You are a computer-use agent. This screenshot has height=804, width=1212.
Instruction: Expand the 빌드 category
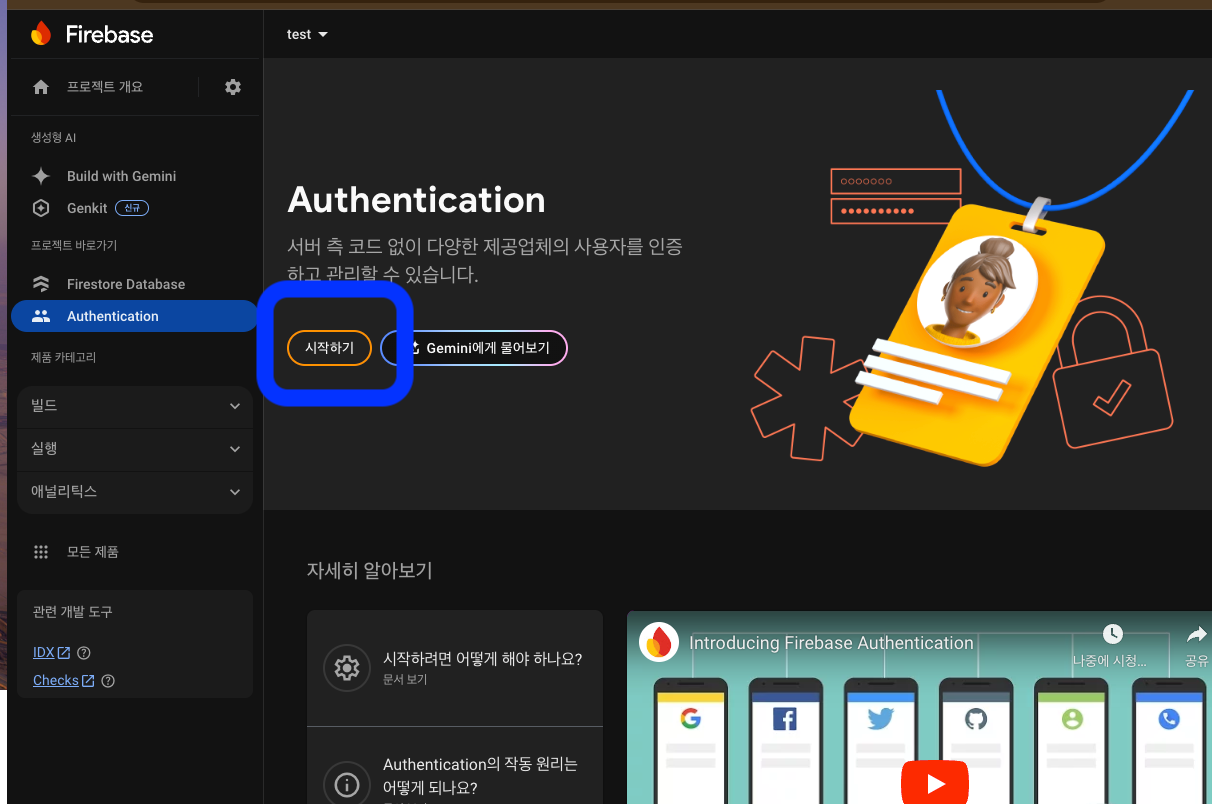[135, 406]
